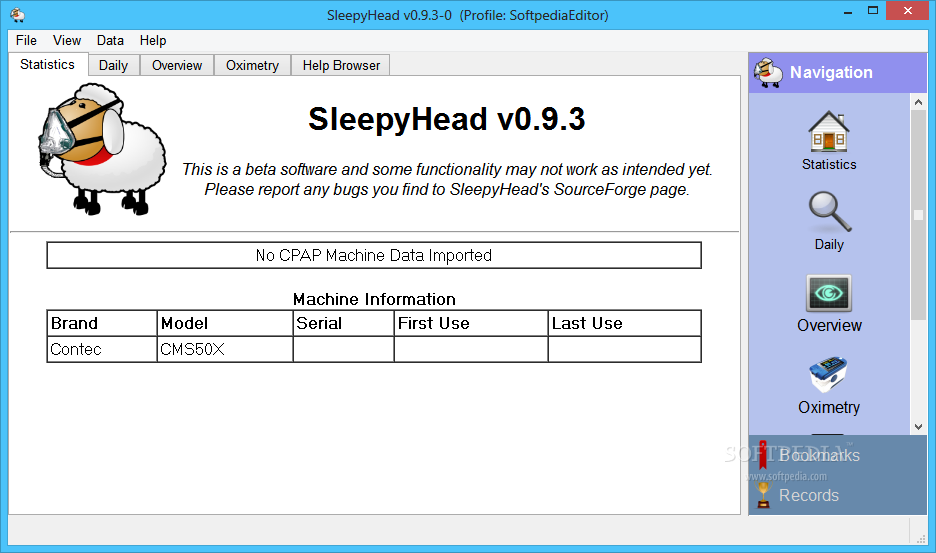The image size is (936, 553).
Task: Click the sheep icon in Navigation header
Action: click(768, 72)
